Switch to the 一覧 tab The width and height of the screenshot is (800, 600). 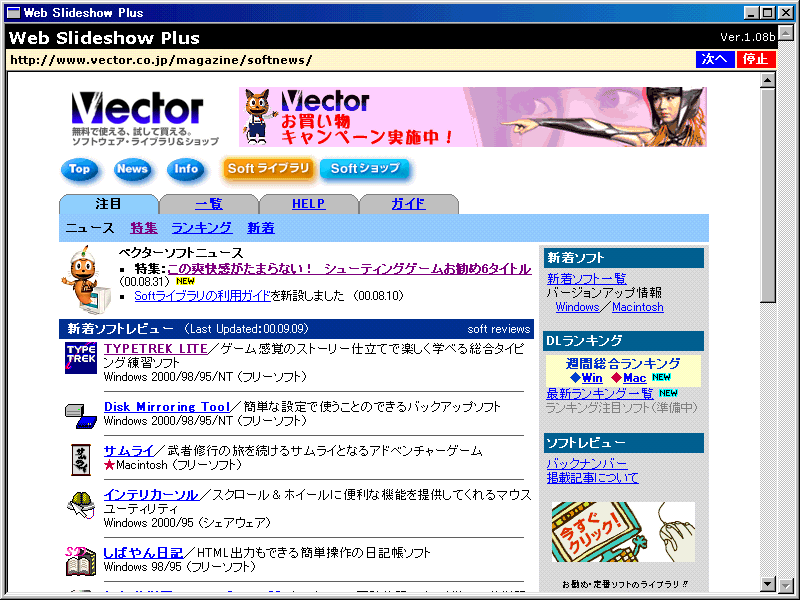coord(209,204)
